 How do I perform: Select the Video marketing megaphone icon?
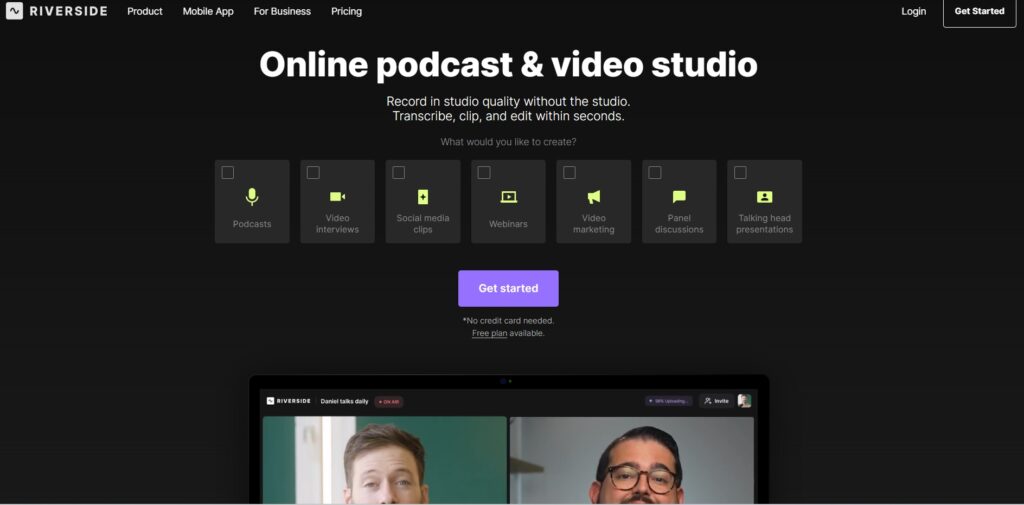point(594,197)
